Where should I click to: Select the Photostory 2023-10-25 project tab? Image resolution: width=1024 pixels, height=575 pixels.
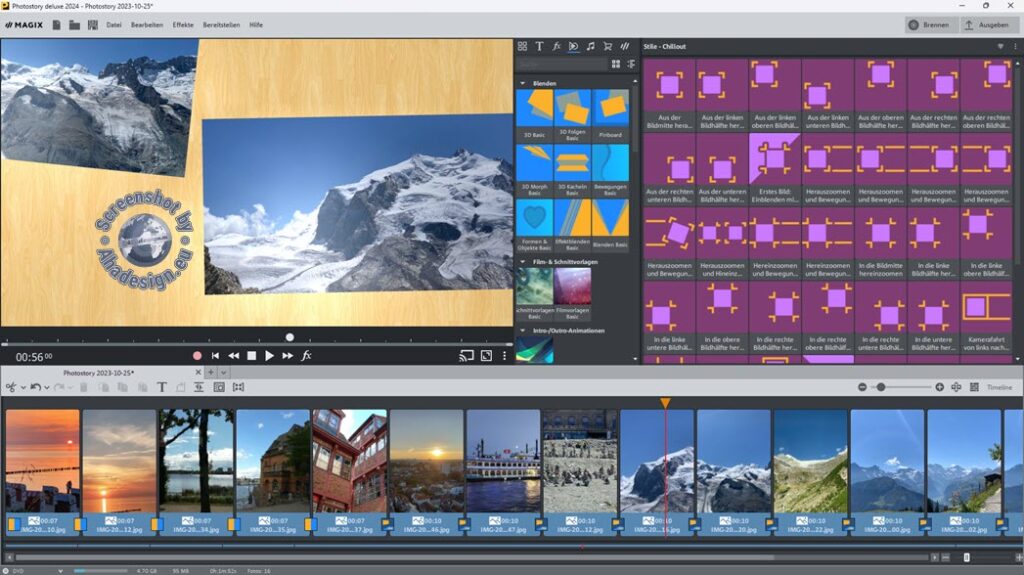[x=99, y=372]
